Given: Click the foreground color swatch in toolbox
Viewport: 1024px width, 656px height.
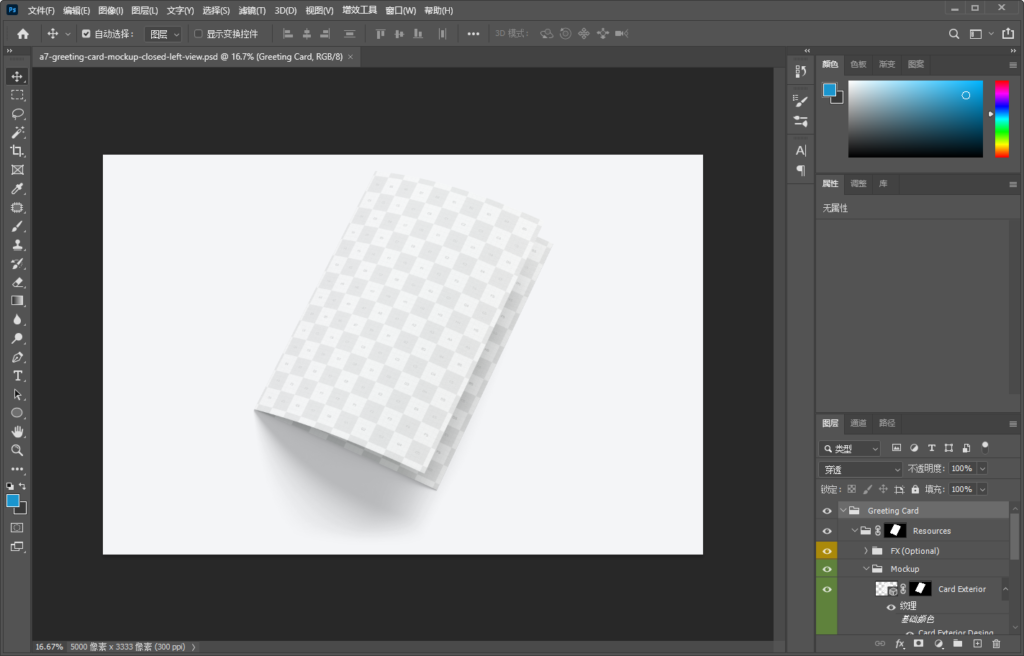Looking at the screenshot, I should click(x=12, y=501).
